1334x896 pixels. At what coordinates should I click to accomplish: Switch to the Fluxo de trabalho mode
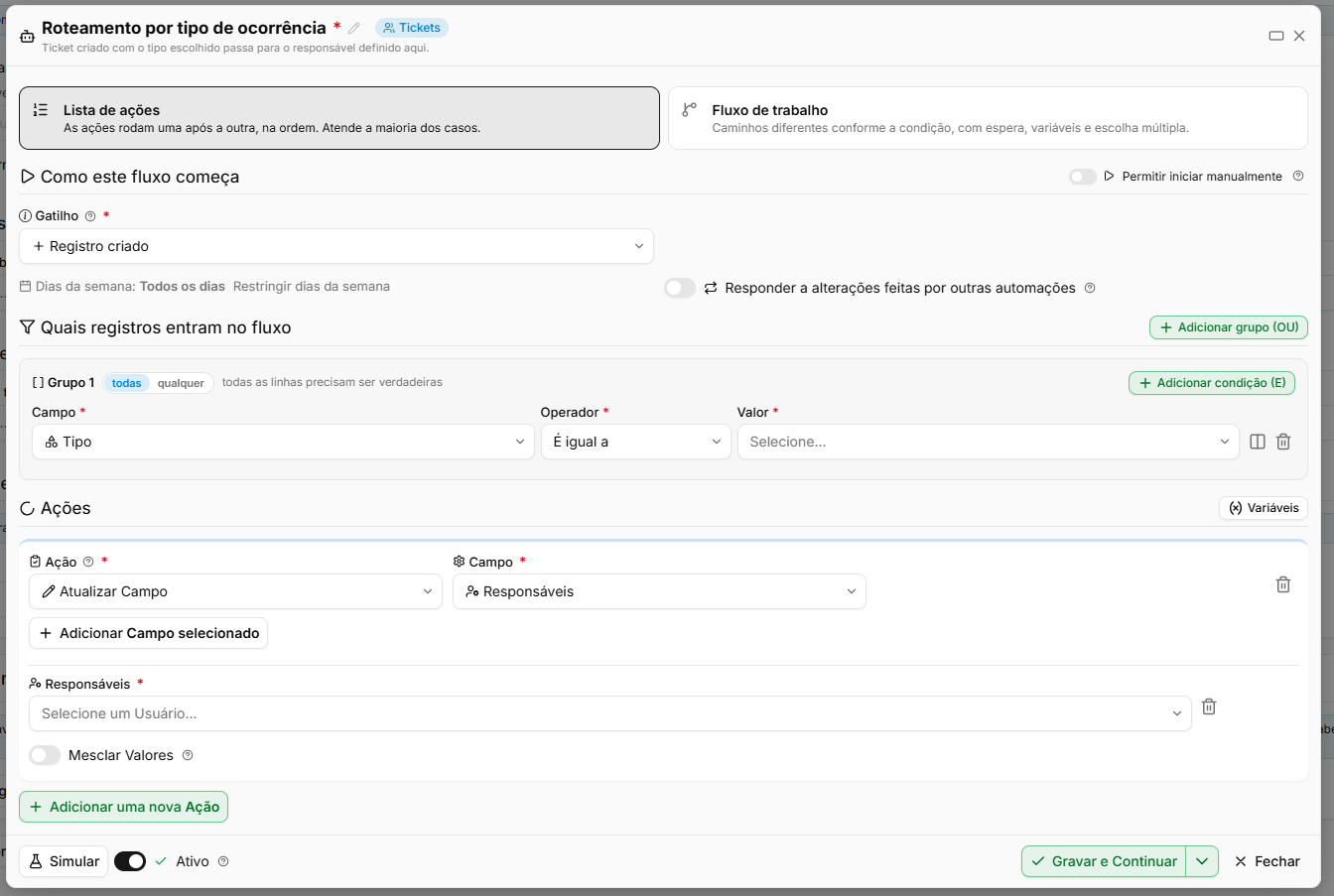pos(988,118)
